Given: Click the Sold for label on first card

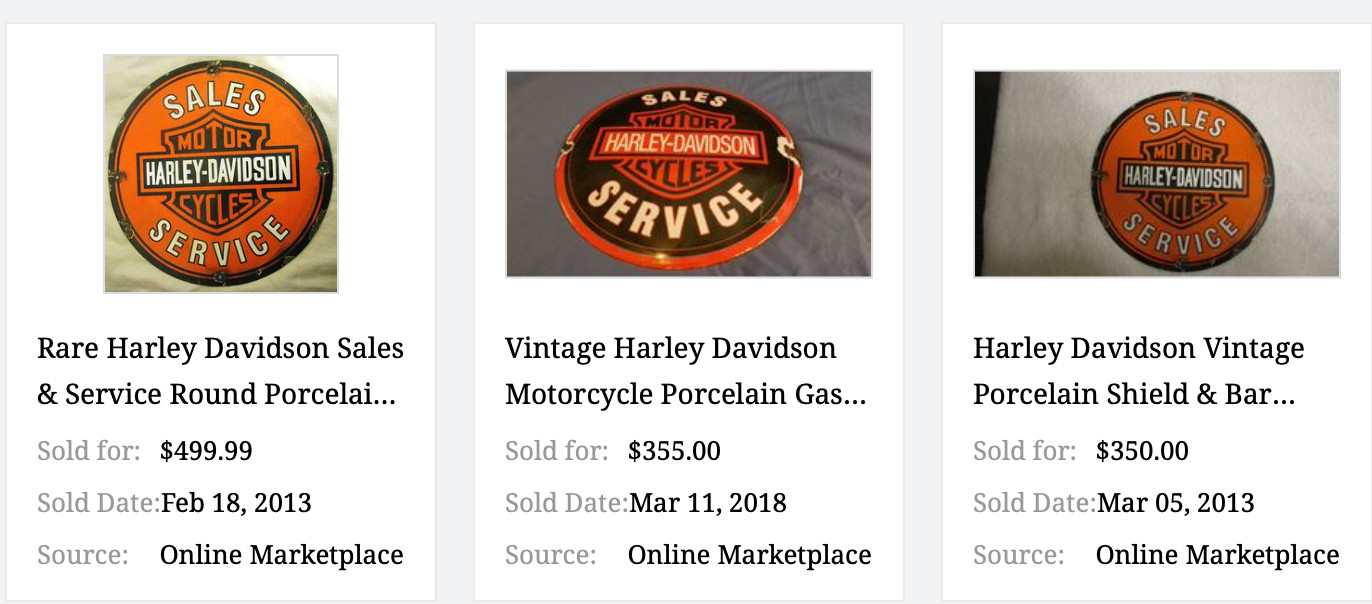Looking at the screenshot, I should tap(87, 451).
